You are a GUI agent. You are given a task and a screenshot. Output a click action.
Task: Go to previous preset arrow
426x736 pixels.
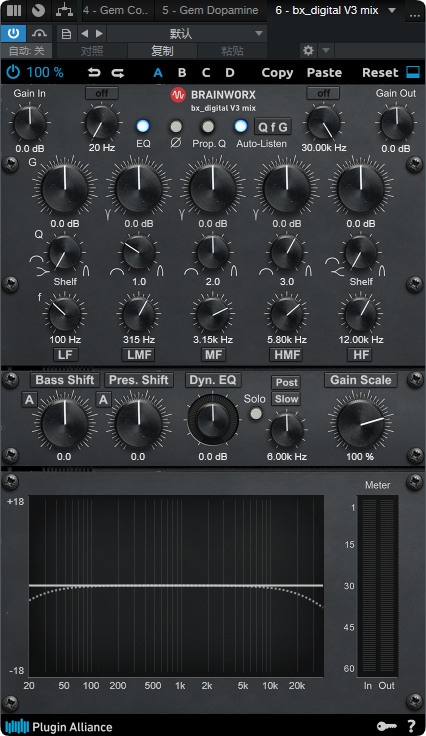pyautogui.click(x=84, y=34)
